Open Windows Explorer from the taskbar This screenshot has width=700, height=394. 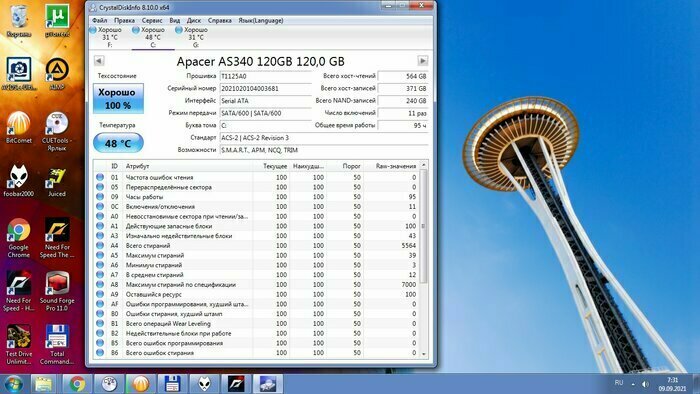click(44, 384)
